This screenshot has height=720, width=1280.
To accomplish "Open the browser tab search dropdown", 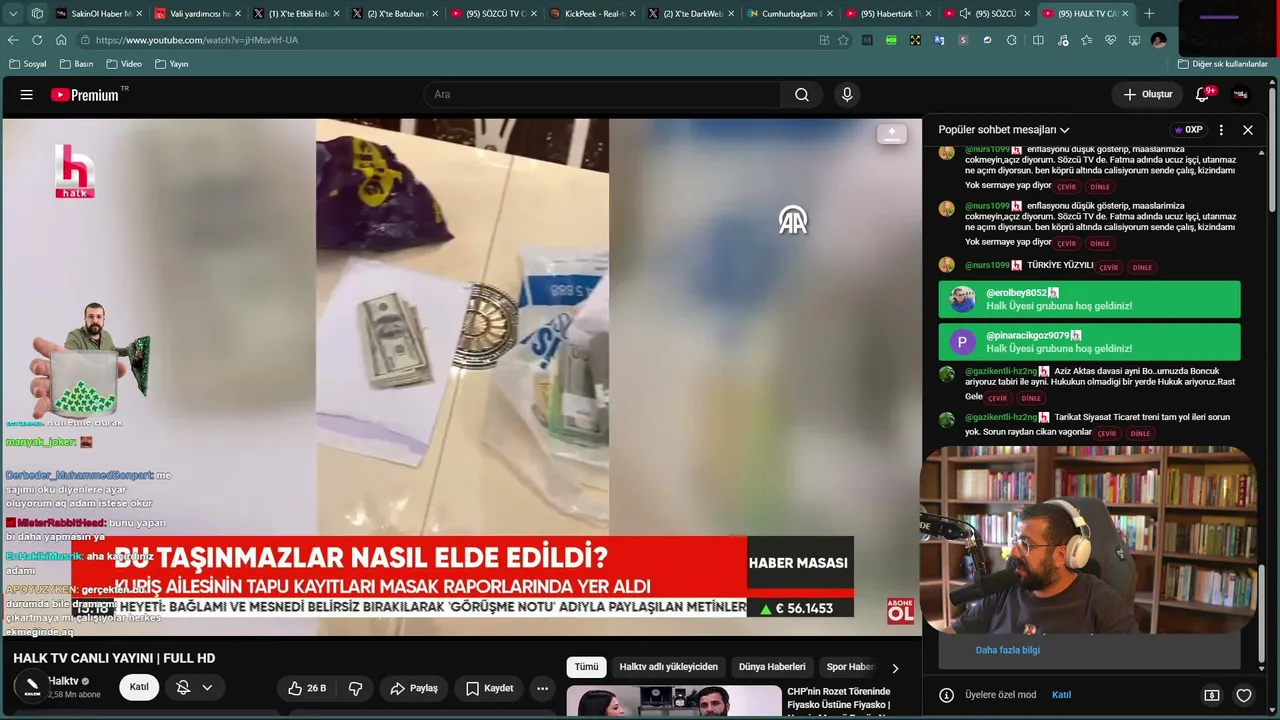I will click(x=13, y=14).
